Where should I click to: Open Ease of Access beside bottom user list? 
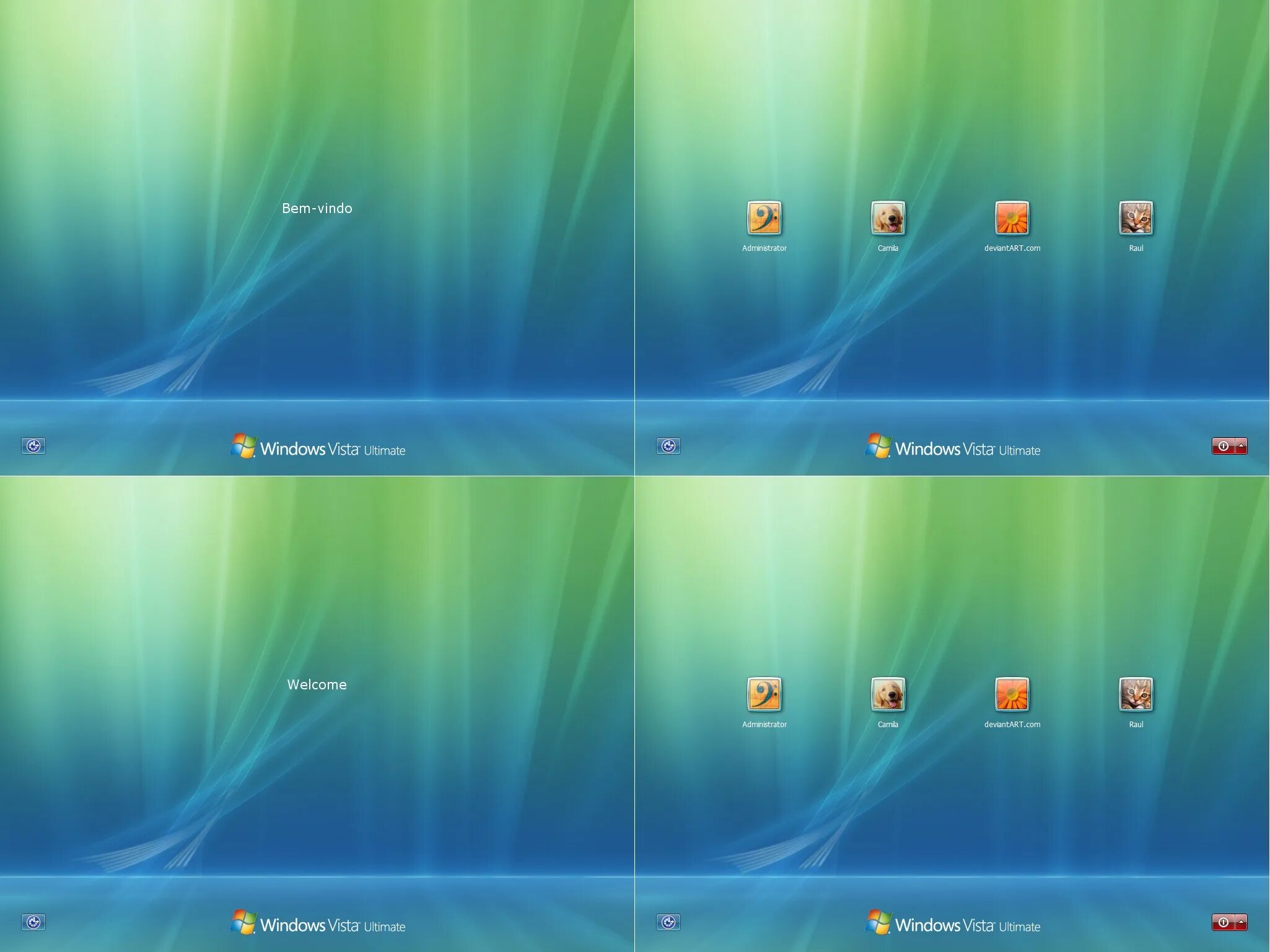pyautogui.click(x=668, y=922)
